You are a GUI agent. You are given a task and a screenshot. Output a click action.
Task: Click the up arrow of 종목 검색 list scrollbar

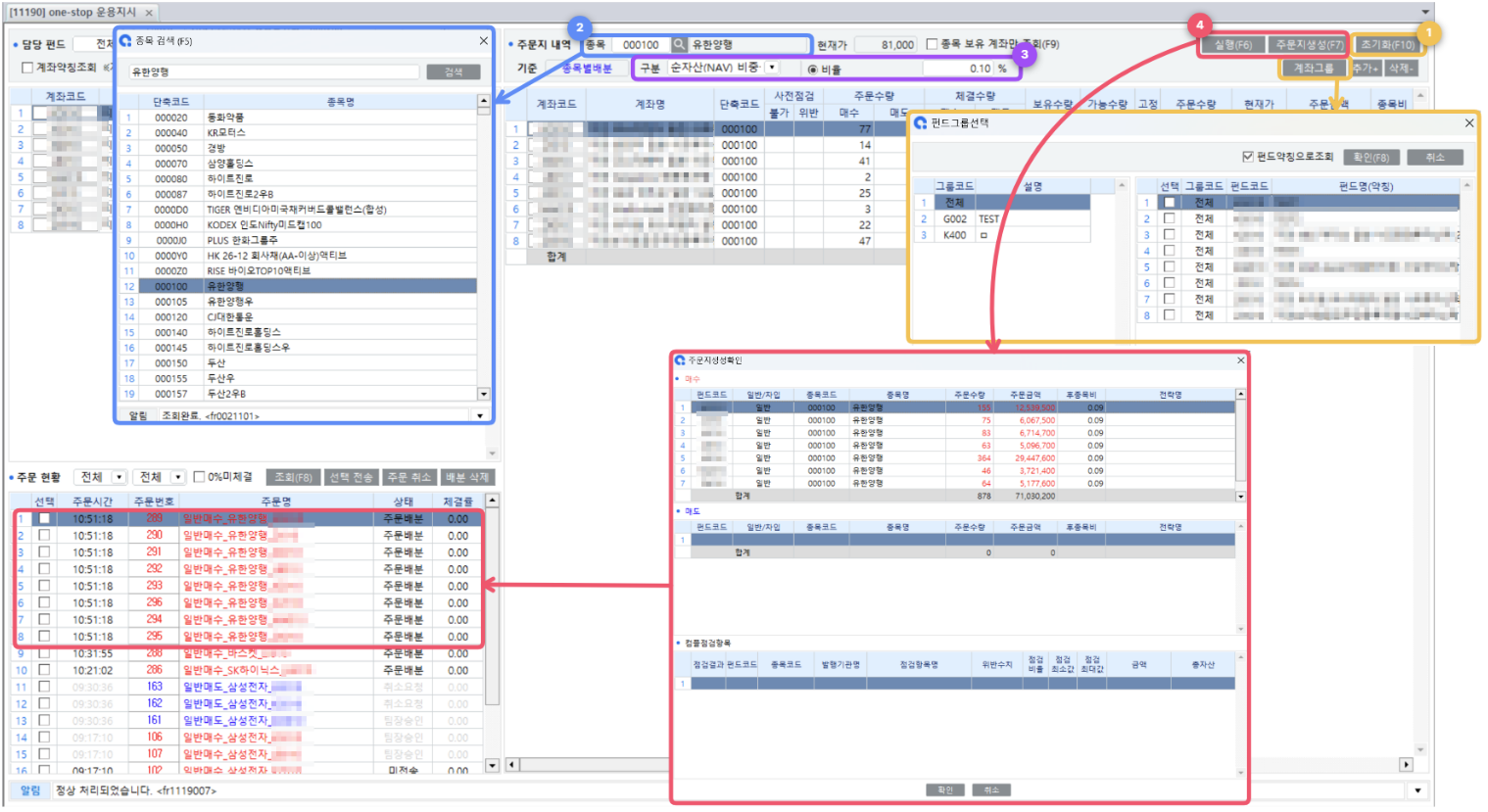pos(483,101)
